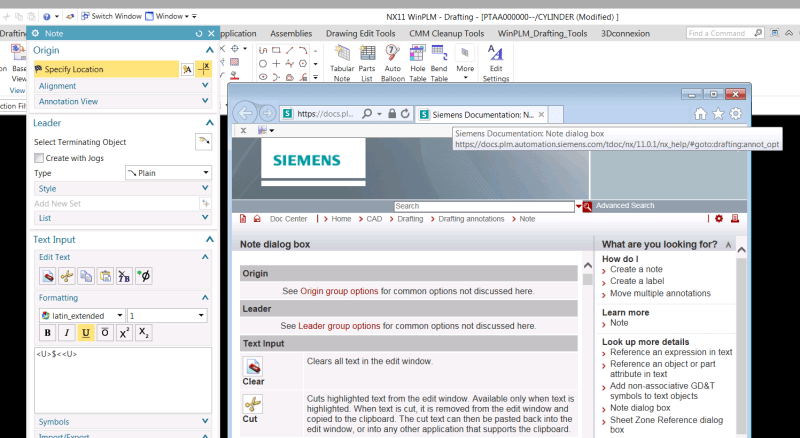This screenshot has width=800, height=438.
Task: Go back in the help browser
Action: coord(245,113)
